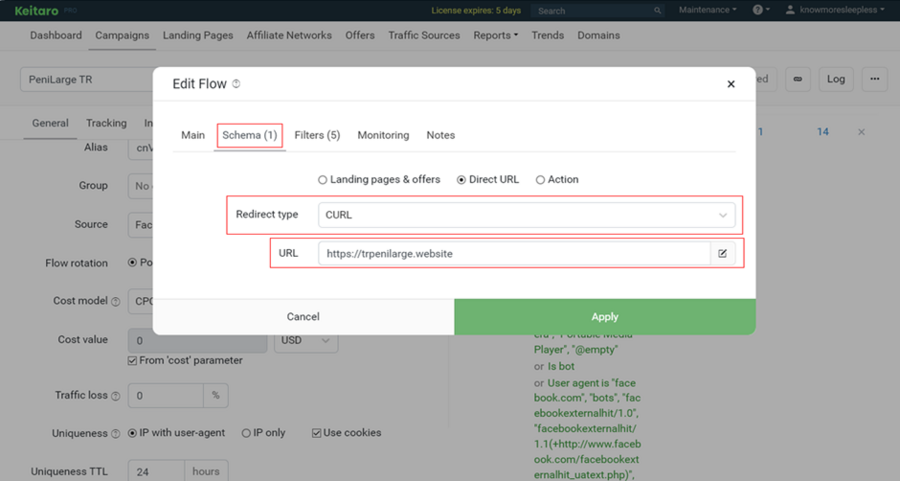This screenshot has width=900, height=481.
Task: Open Affiliate Networks in navigation
Action: point(289,36)
